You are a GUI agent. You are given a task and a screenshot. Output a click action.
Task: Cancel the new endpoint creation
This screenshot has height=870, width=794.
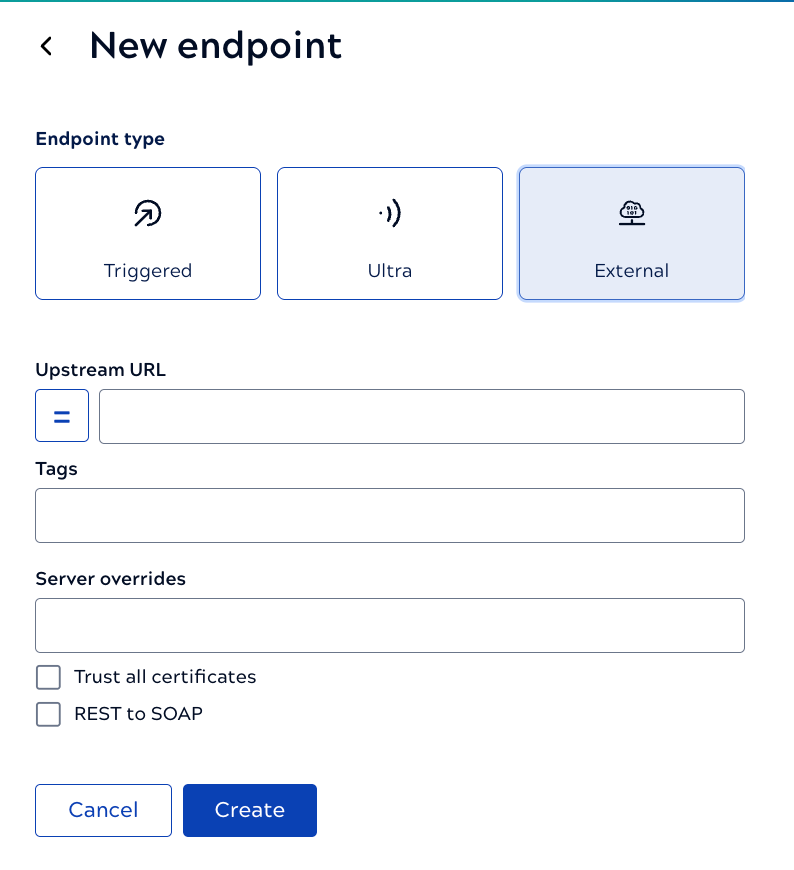[103, 810]
